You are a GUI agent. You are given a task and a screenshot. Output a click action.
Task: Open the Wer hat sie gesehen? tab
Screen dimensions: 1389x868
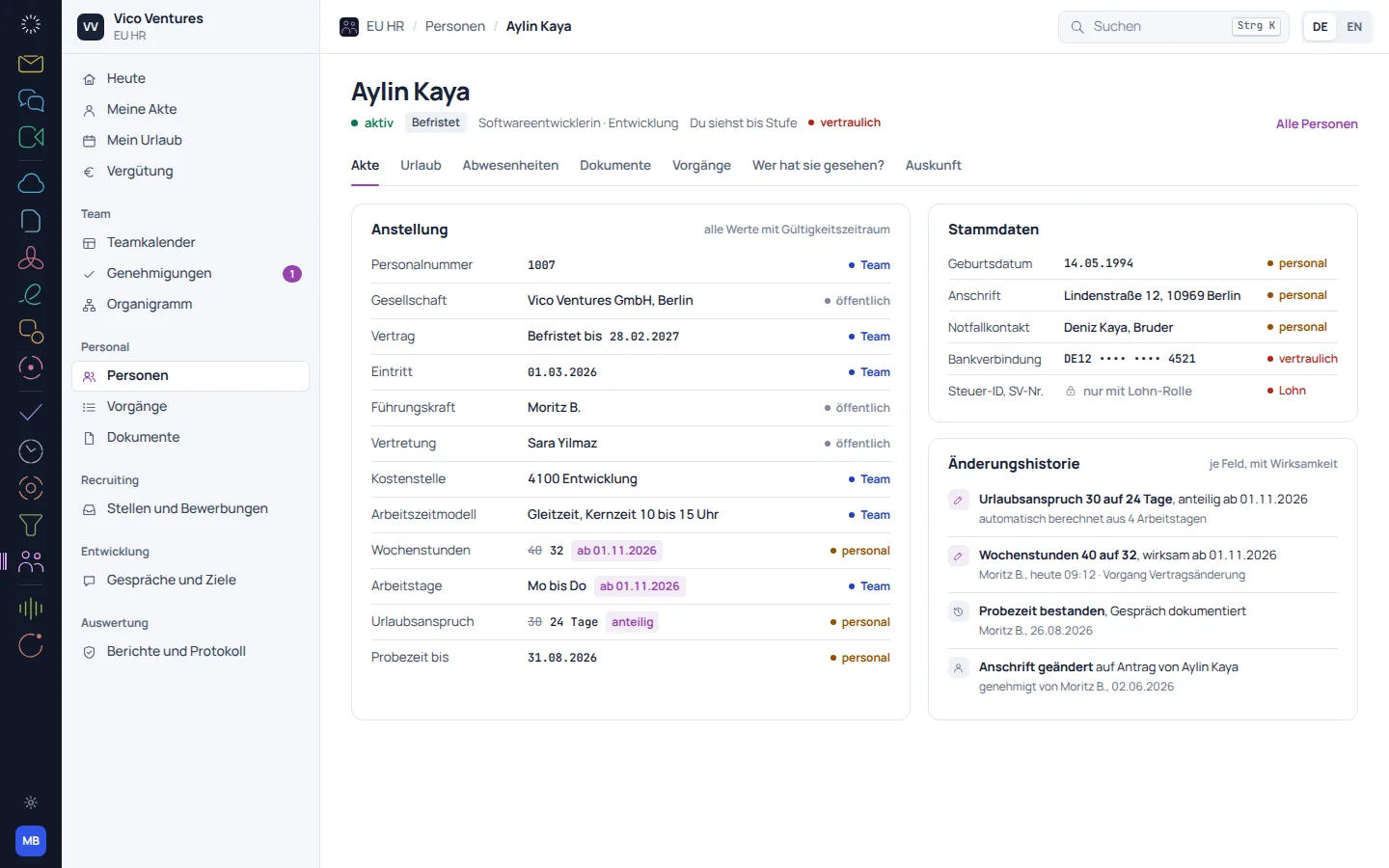coord(818,166)
